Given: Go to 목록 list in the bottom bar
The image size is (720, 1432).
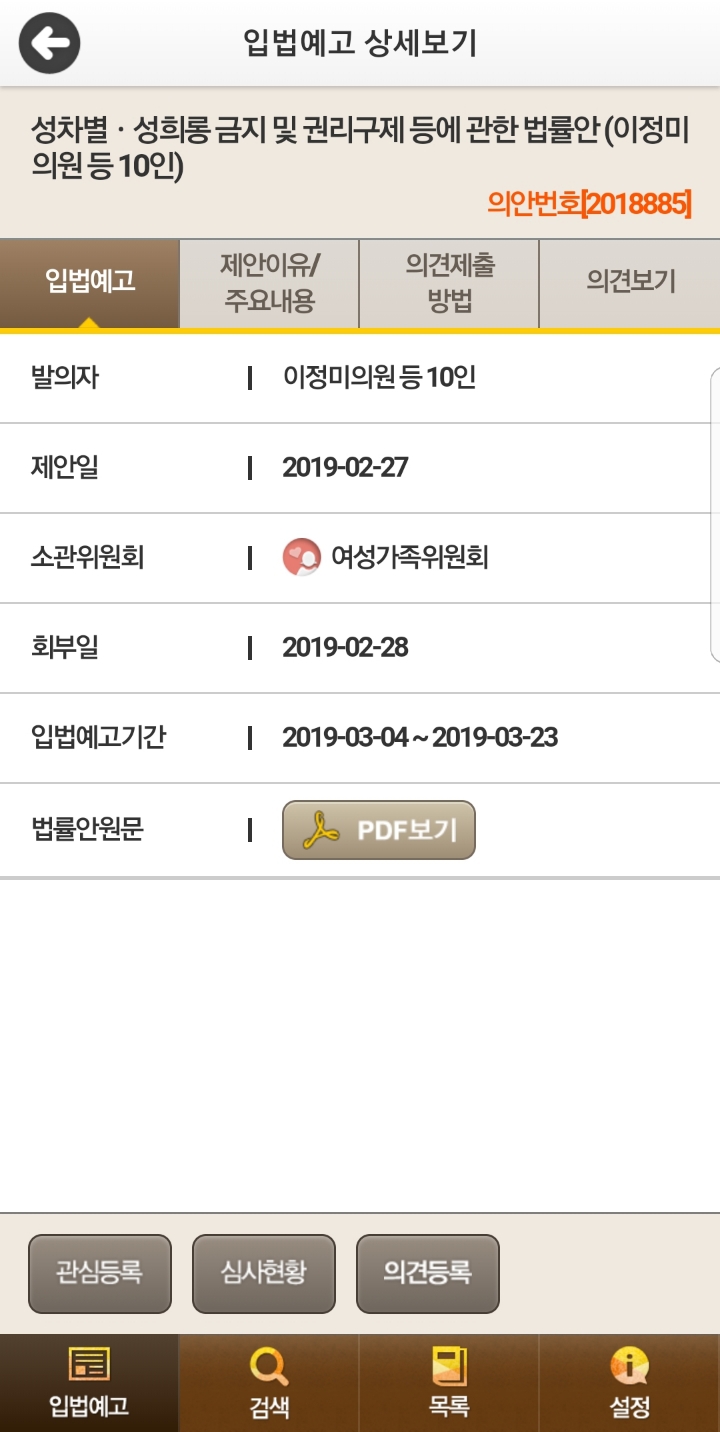Looking at the screenshot, I should [449, 1383].
